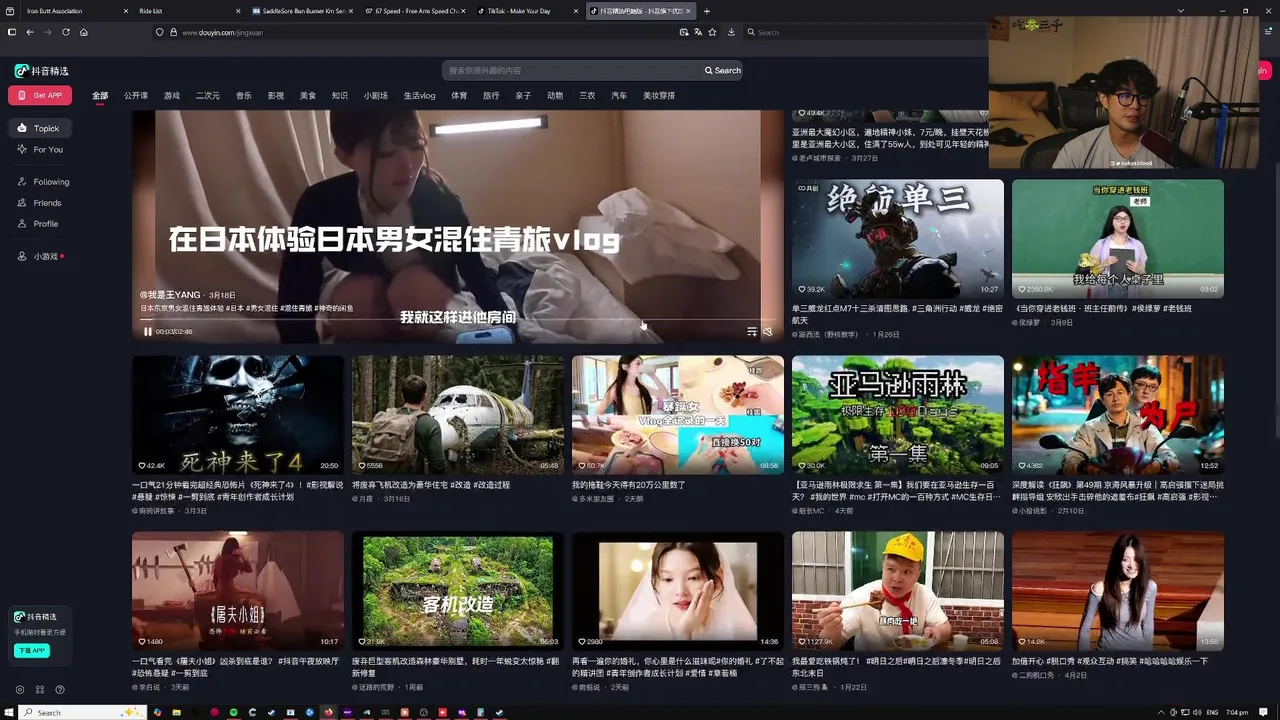1280x720 pixels.
Task: Unmute the featured video sound icon
Action: click(768, 331)
